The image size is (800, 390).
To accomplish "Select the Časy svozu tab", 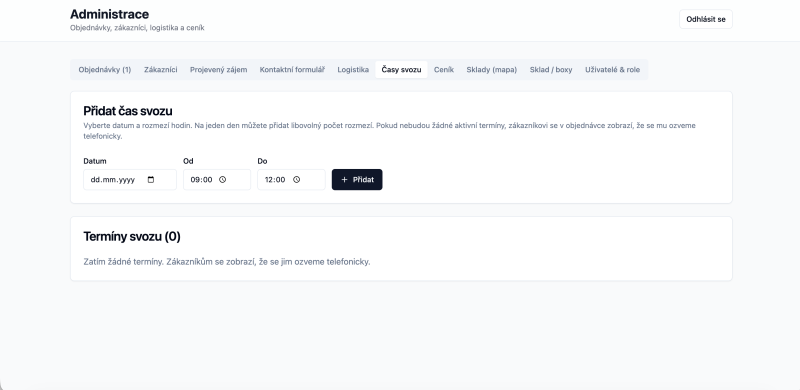I will coord(402,69).
